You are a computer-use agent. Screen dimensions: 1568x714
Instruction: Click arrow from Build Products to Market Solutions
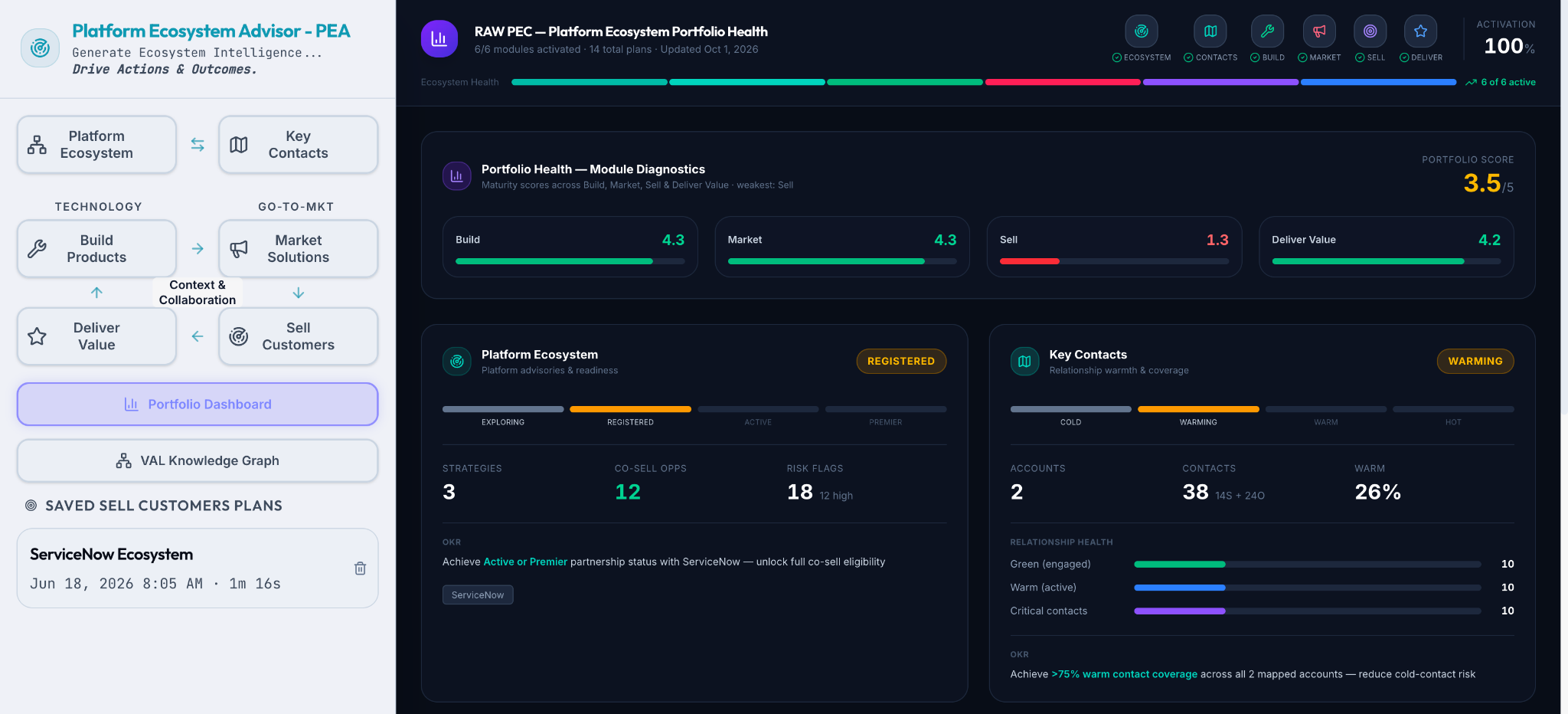(x=198, y=249)
